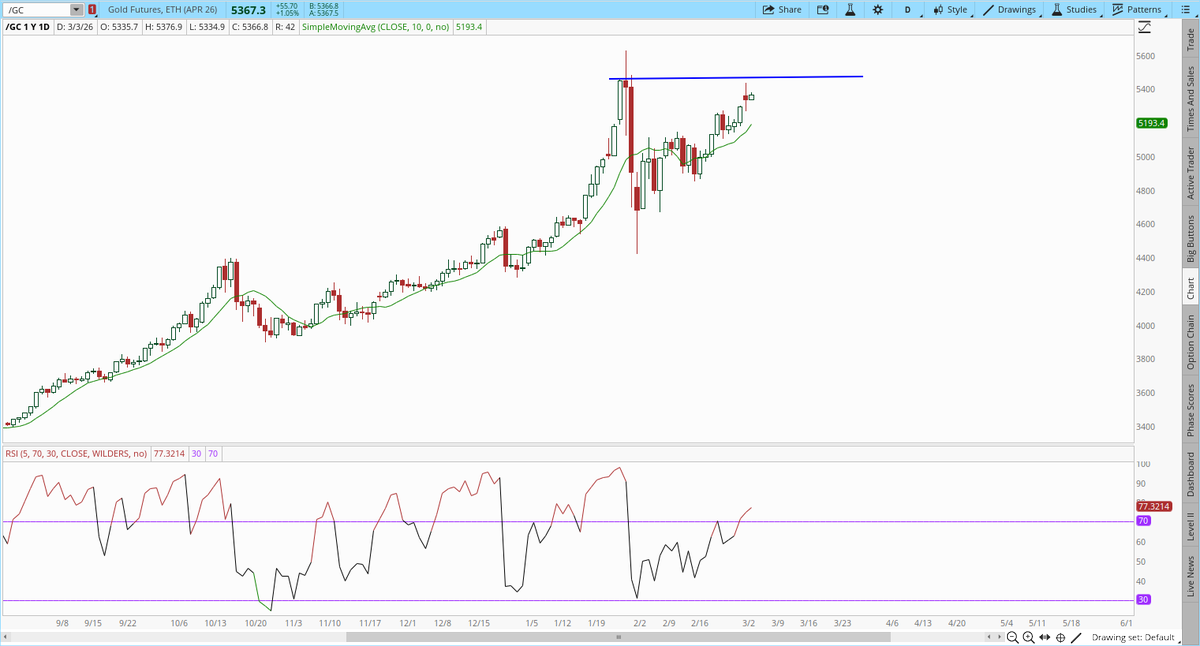The width and height of the screenshot is (1200, 646).
Task: Click the zoom out magnifier icon
Action: pos(1012,637)
